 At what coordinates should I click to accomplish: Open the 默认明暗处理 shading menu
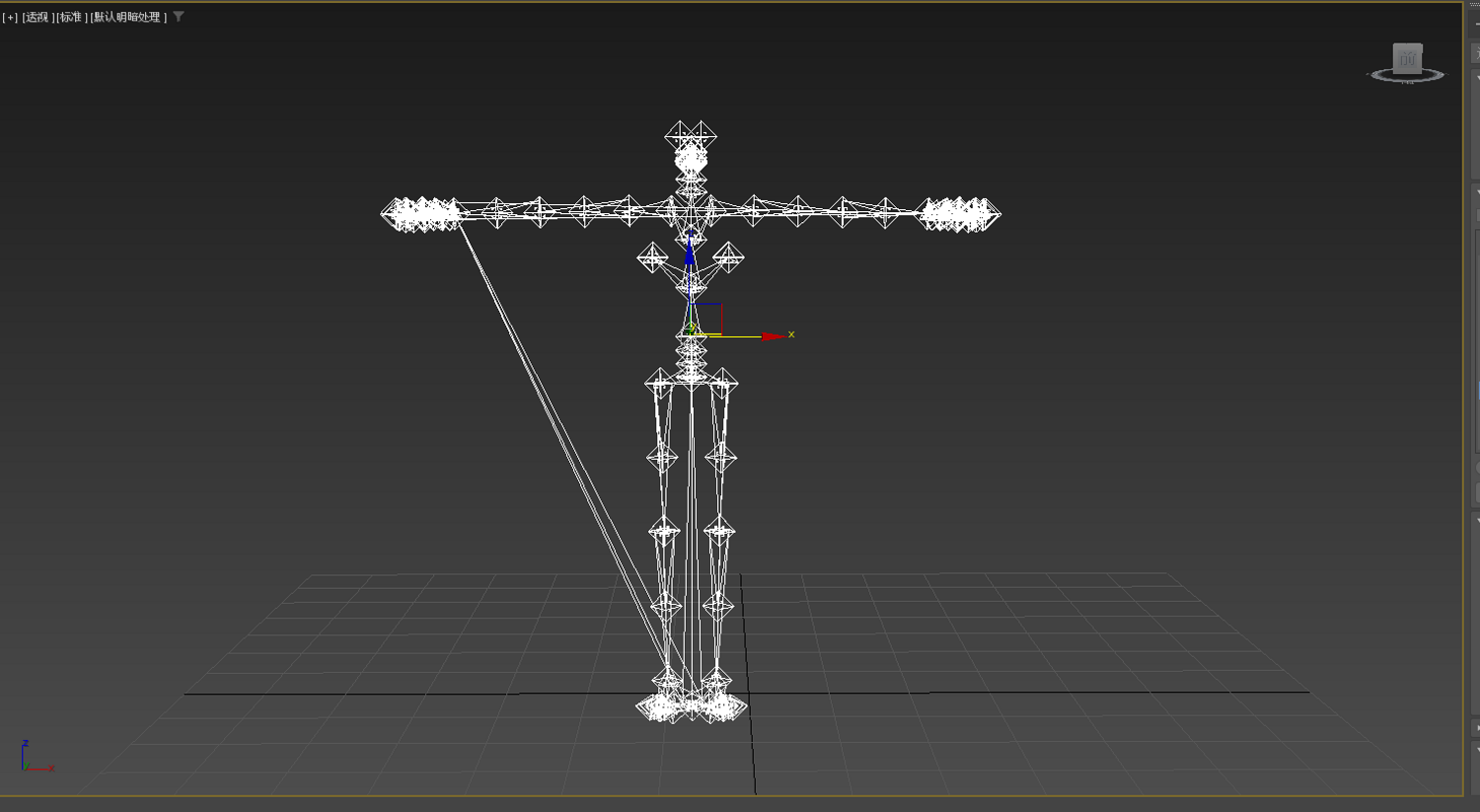pos(128,17)
